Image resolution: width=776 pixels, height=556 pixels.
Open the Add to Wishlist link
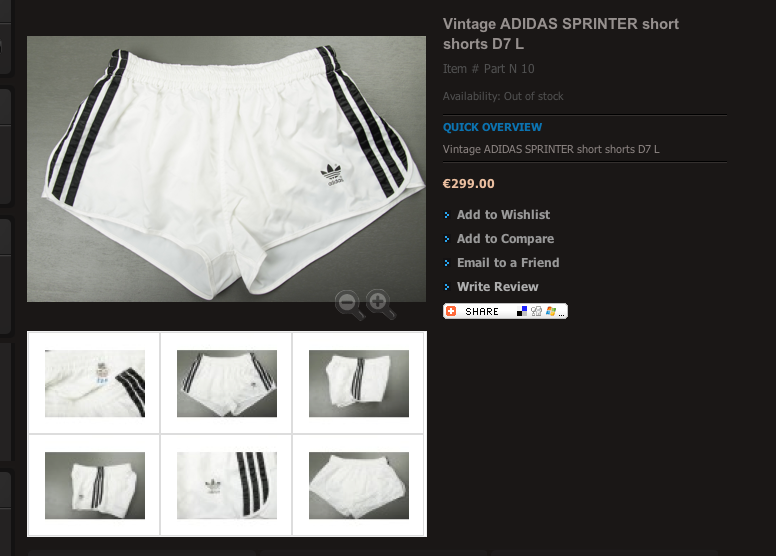(x=503, y=215)
